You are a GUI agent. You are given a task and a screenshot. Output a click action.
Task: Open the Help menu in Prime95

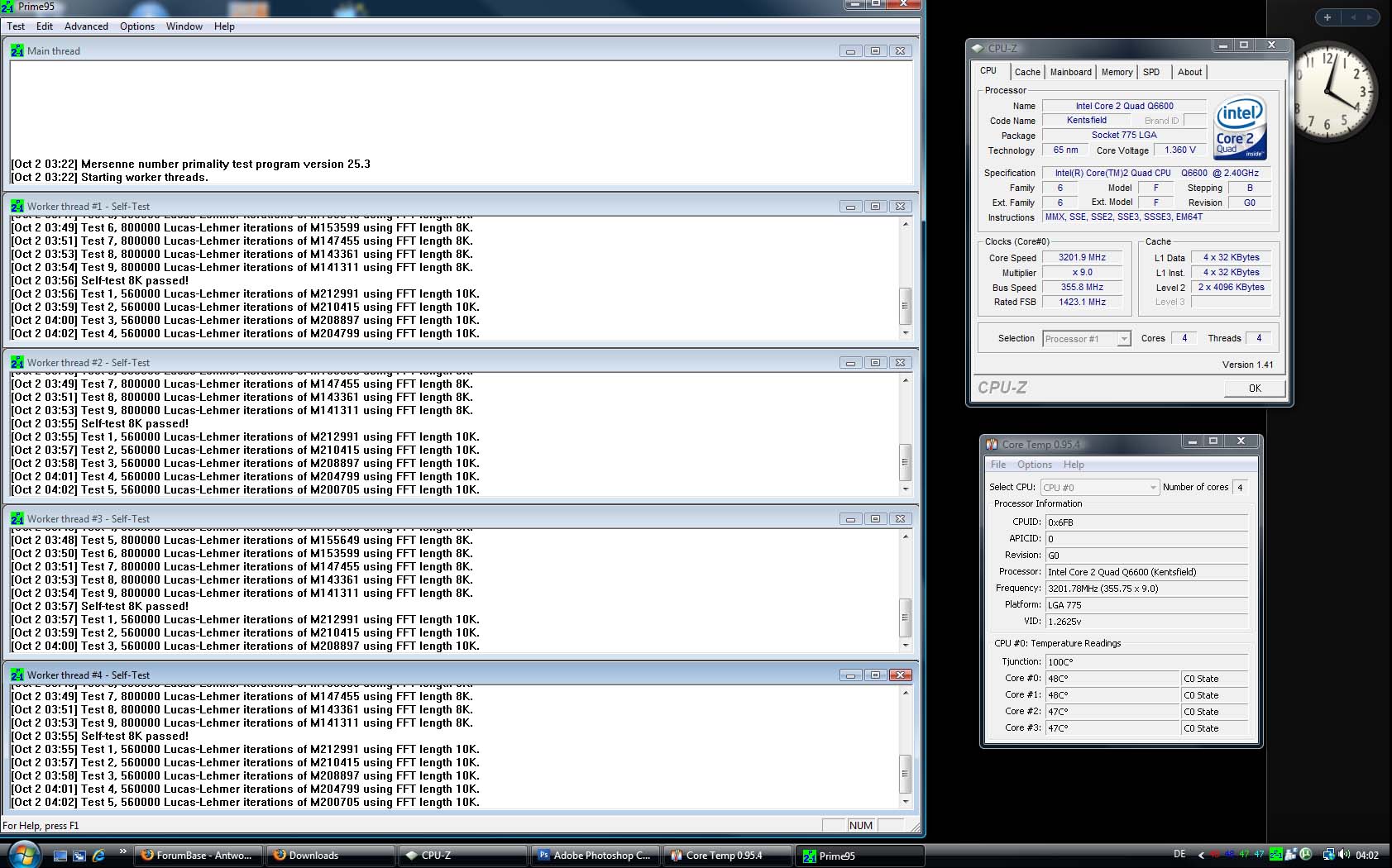[x=224, y=26]
